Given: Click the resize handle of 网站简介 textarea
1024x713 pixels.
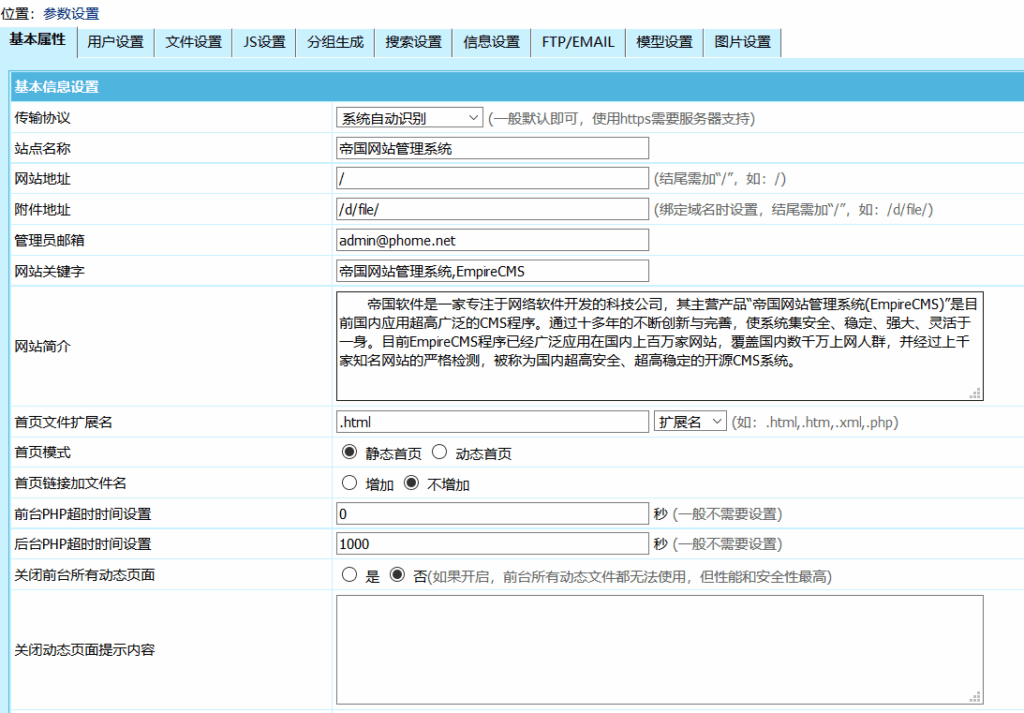Looking at the screenshot, I should 975,394.
